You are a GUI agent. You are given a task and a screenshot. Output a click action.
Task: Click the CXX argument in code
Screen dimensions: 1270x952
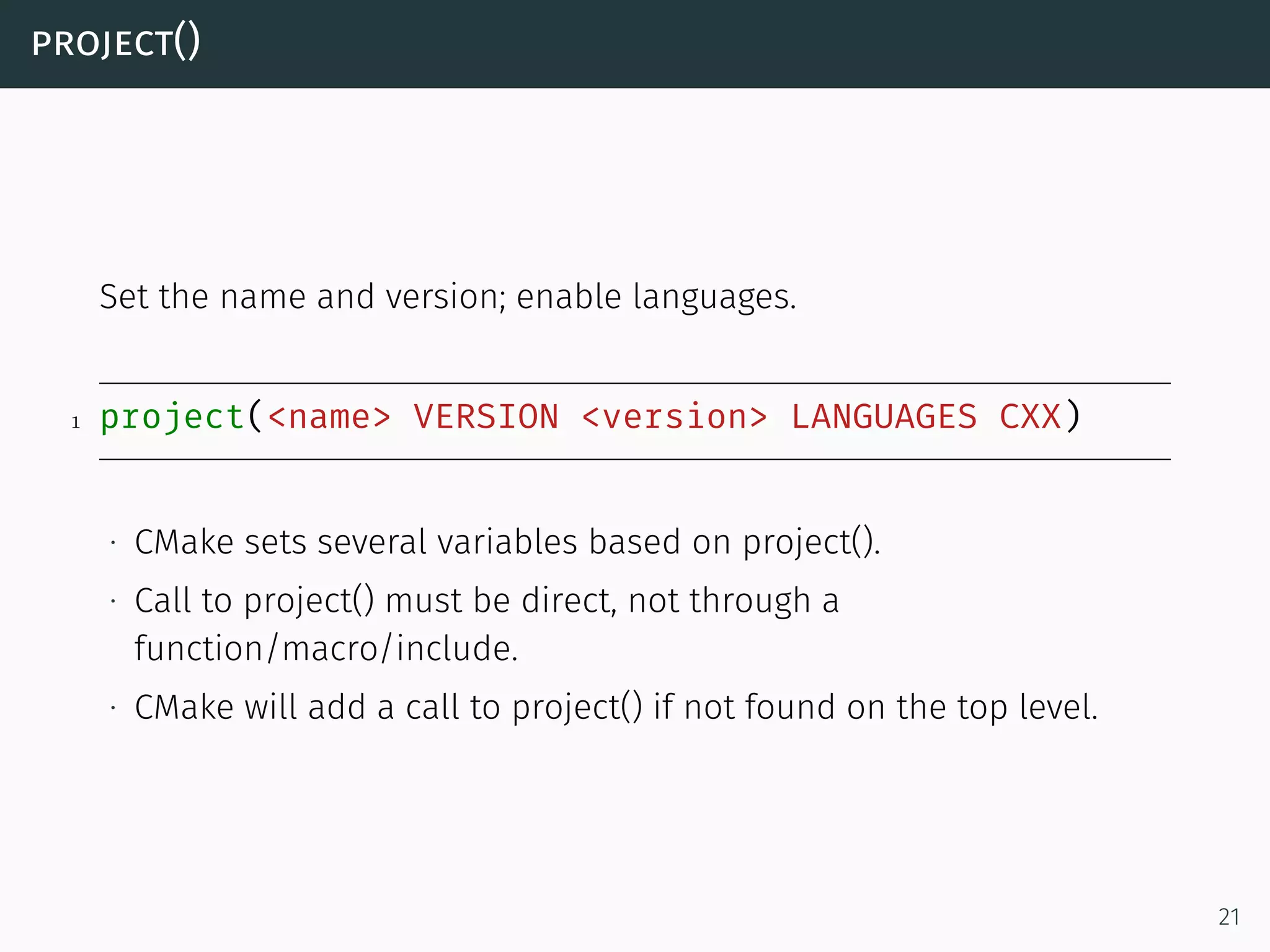[x=1029, y=417]
